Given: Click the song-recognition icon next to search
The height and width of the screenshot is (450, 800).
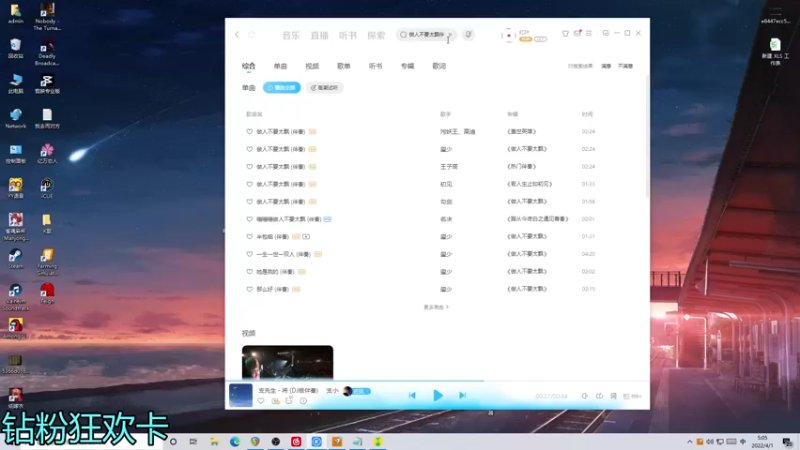Looking at the screenshot, I should pyautogui.click(x=468, y=35).
